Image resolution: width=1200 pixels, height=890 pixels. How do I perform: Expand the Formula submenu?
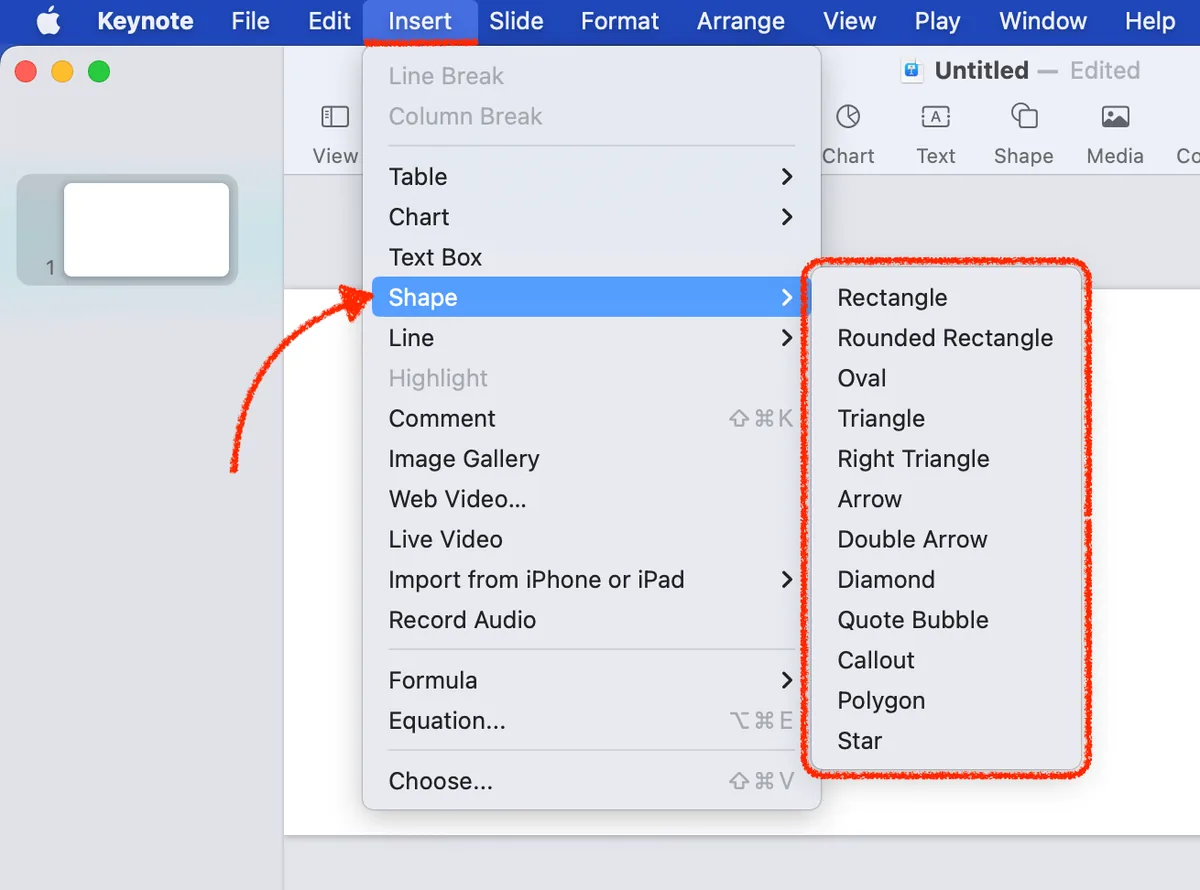tap(591, 680)
